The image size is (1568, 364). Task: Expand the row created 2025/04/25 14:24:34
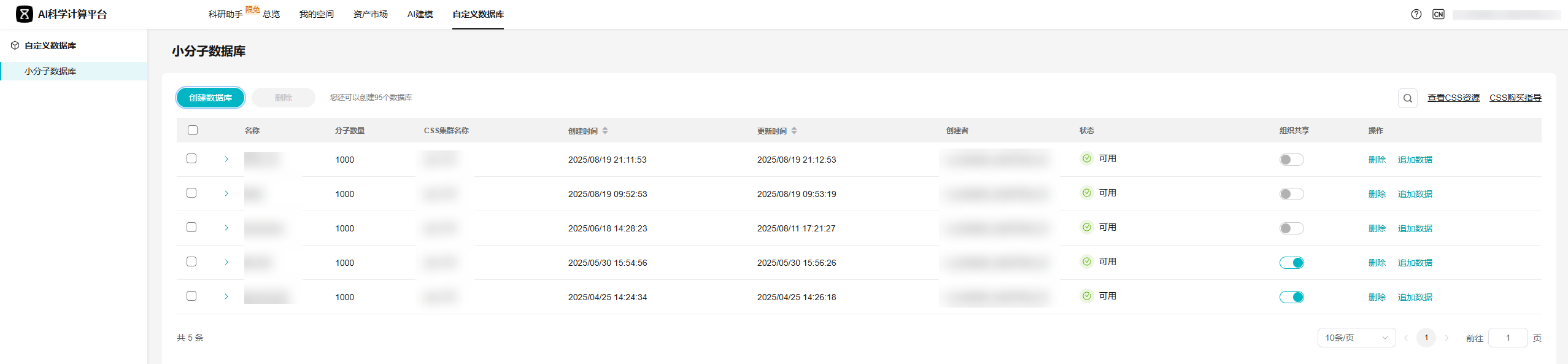(x=226, y=296)
